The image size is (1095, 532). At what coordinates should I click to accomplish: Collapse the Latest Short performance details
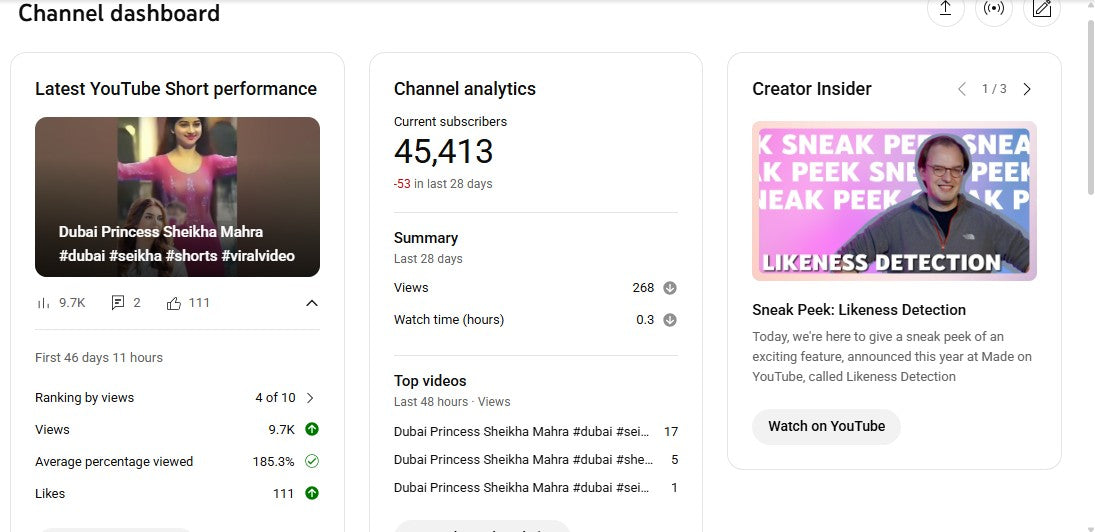[x=312, y=303]
